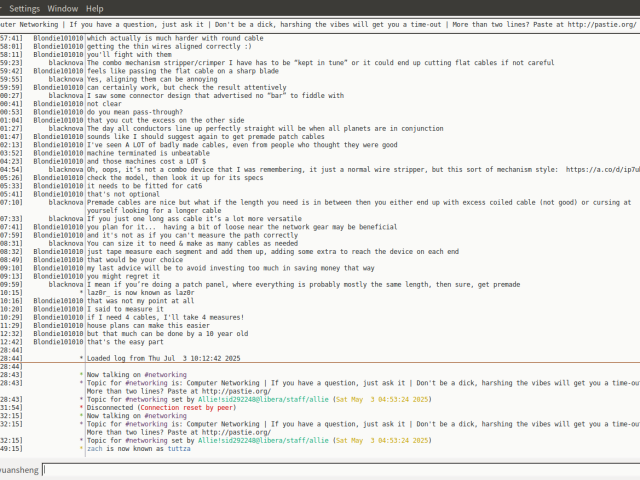
Task: Click message 'not clear' from Blondie101010
Action: (x=104, y=104)
